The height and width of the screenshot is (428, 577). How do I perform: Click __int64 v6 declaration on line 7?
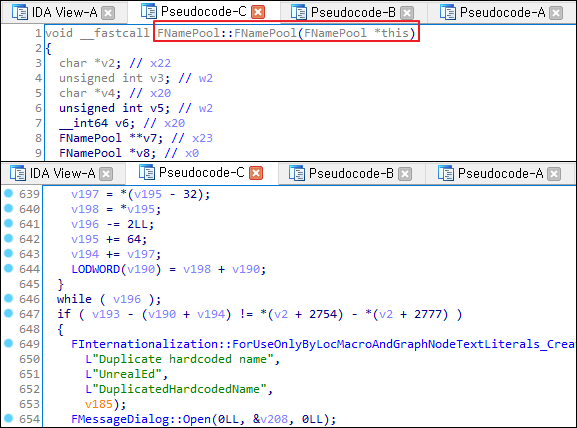pyautogui.click(x=97, y=123)
